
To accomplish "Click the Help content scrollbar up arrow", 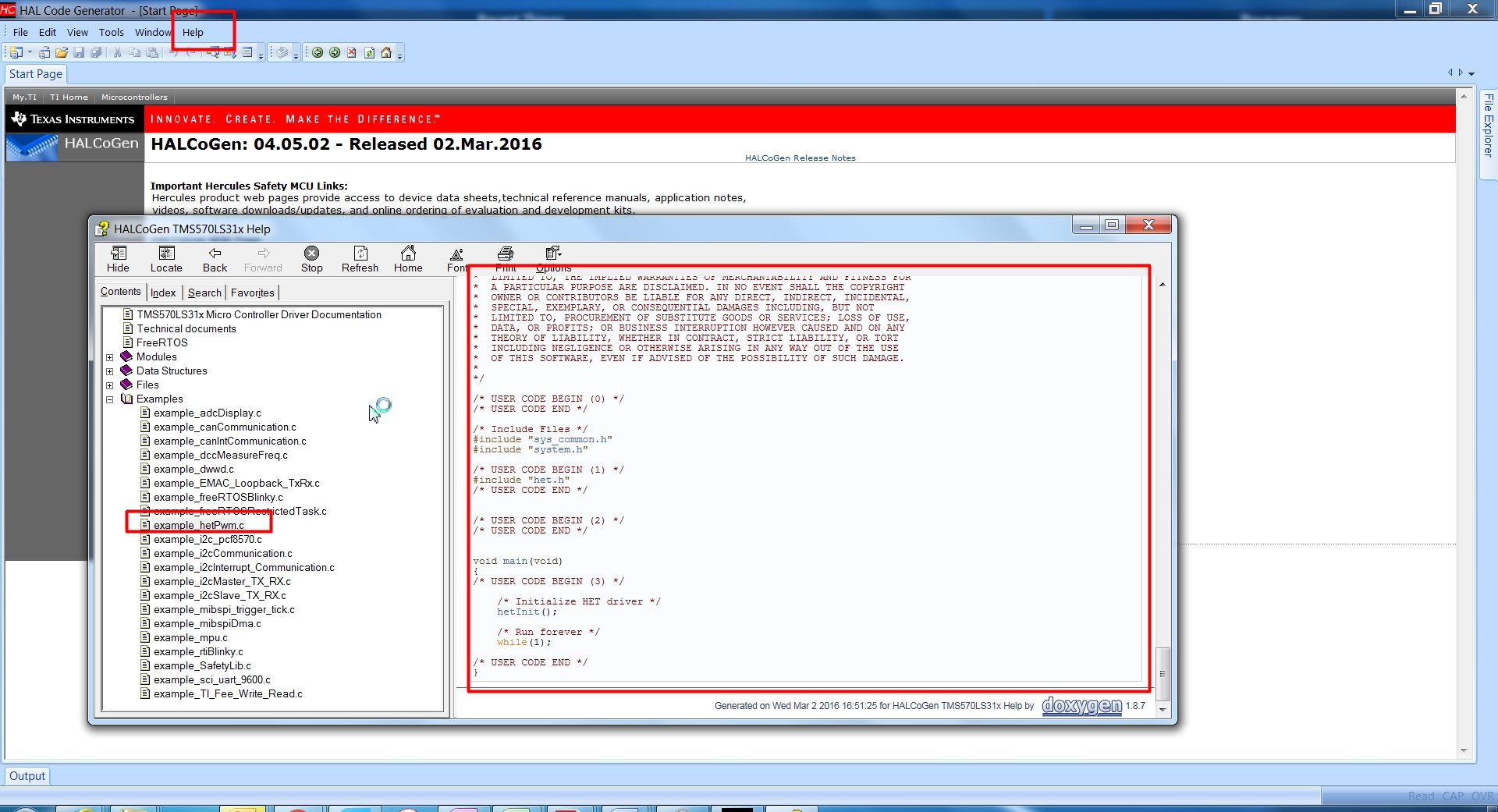I will coord(1163,285).
